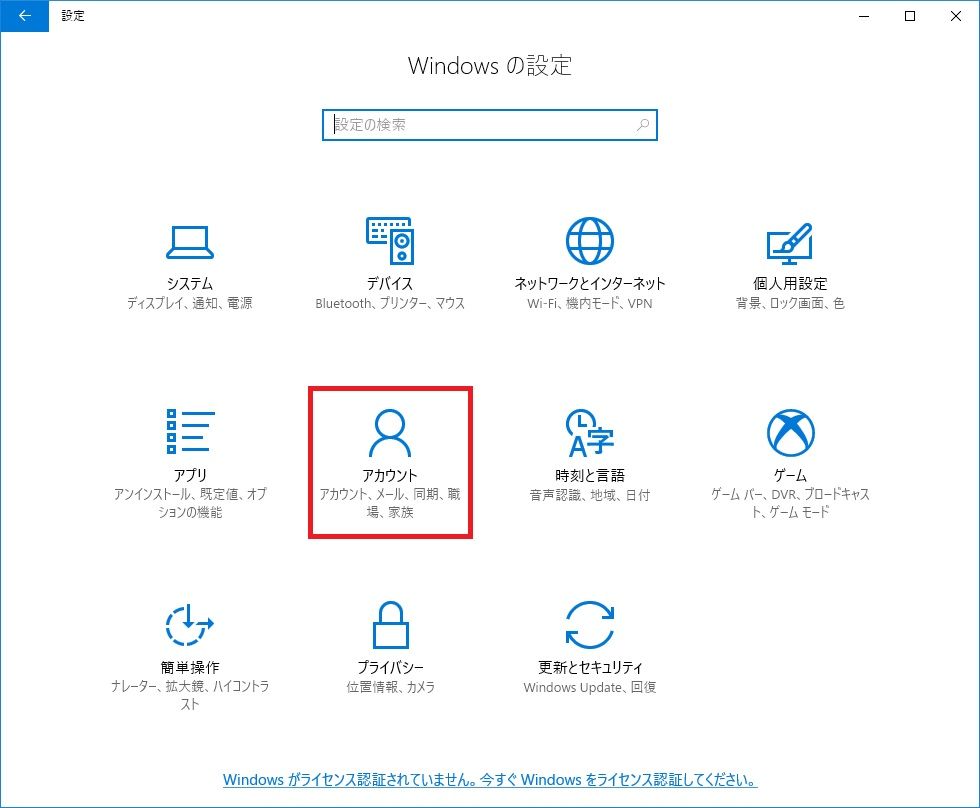980x808 pixels.
Task: Click the ゲーム label
Action: (790, 476)
